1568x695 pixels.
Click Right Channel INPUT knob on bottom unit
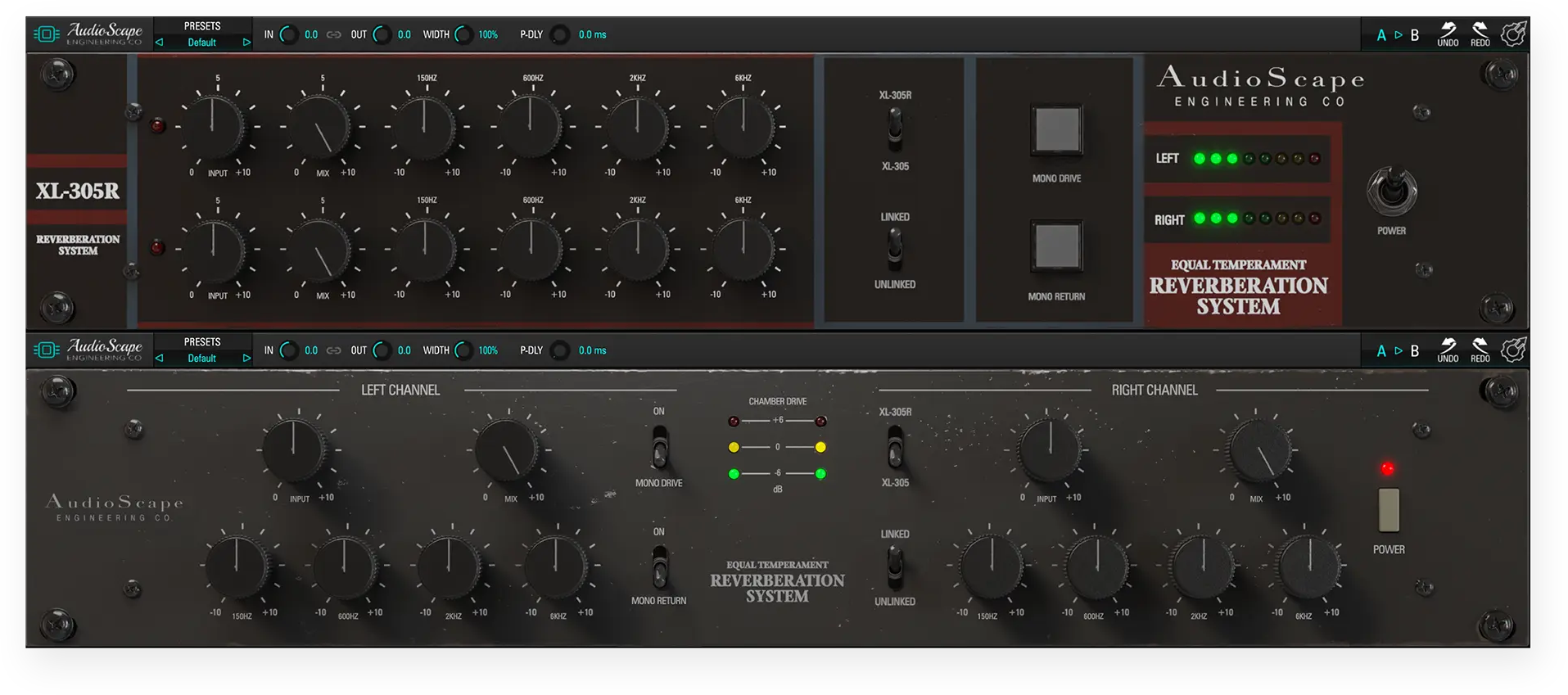pos(1049,449)
